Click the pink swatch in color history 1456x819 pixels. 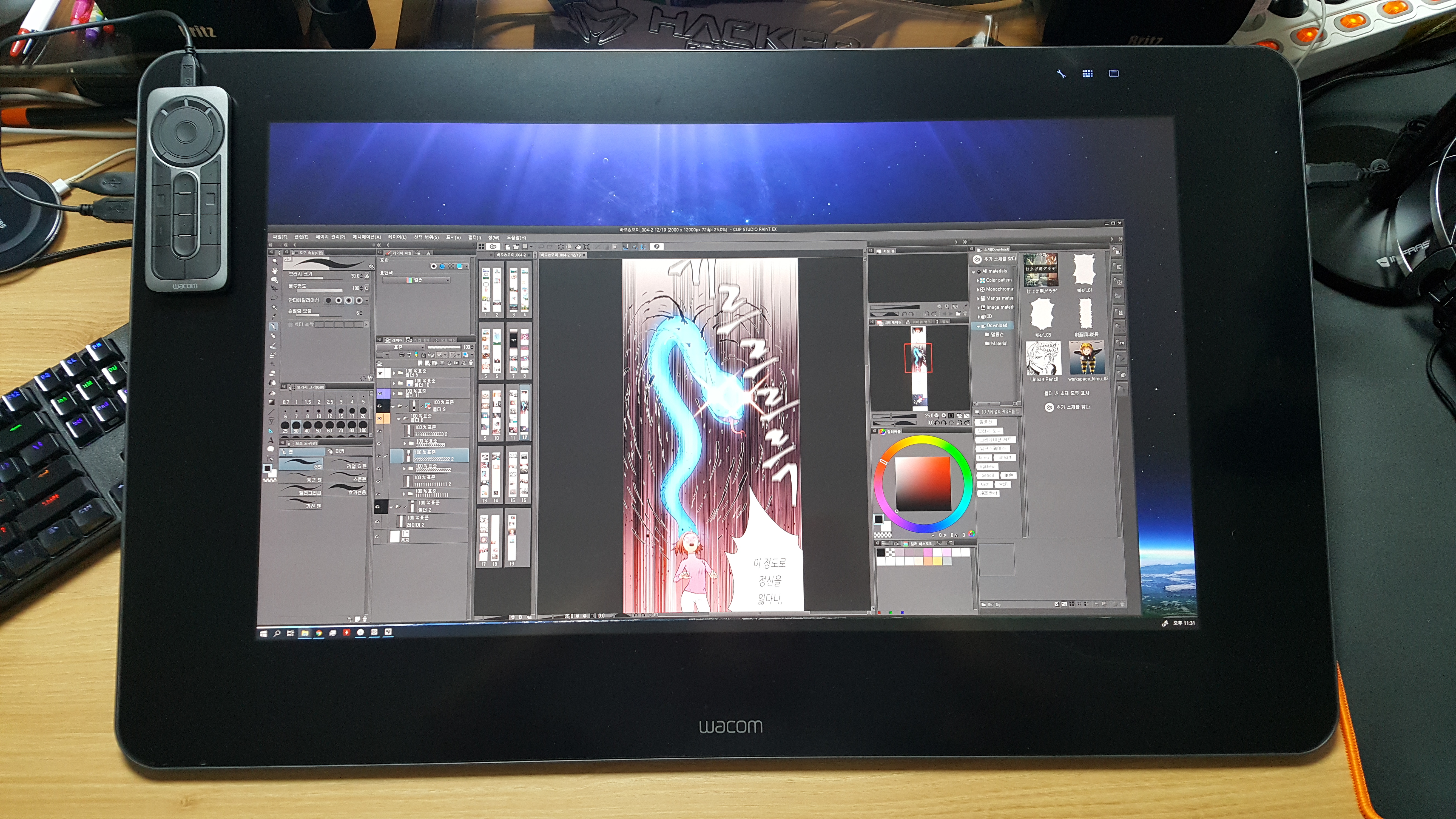928,552
